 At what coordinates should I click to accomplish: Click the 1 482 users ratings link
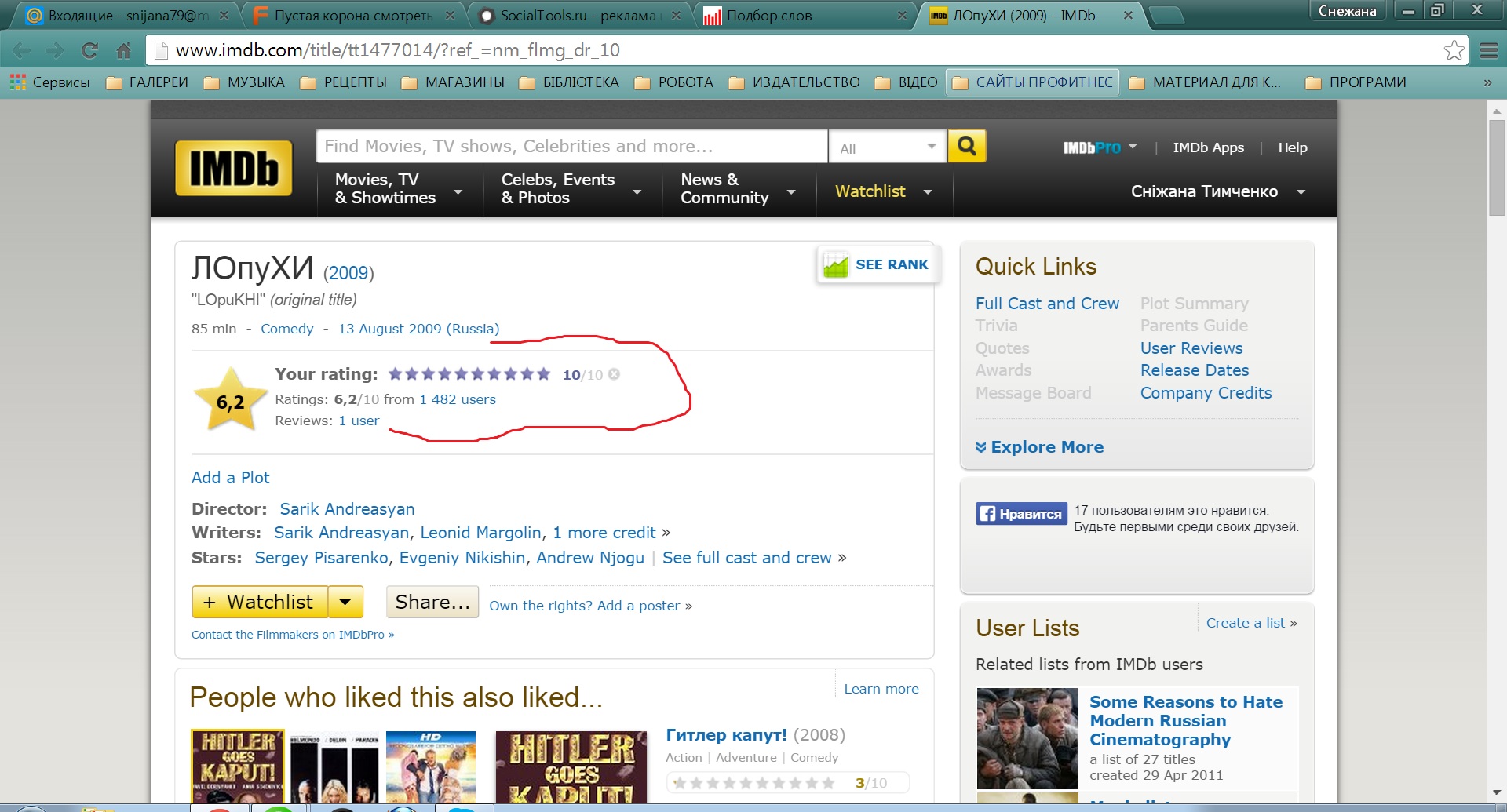[457, 399]
